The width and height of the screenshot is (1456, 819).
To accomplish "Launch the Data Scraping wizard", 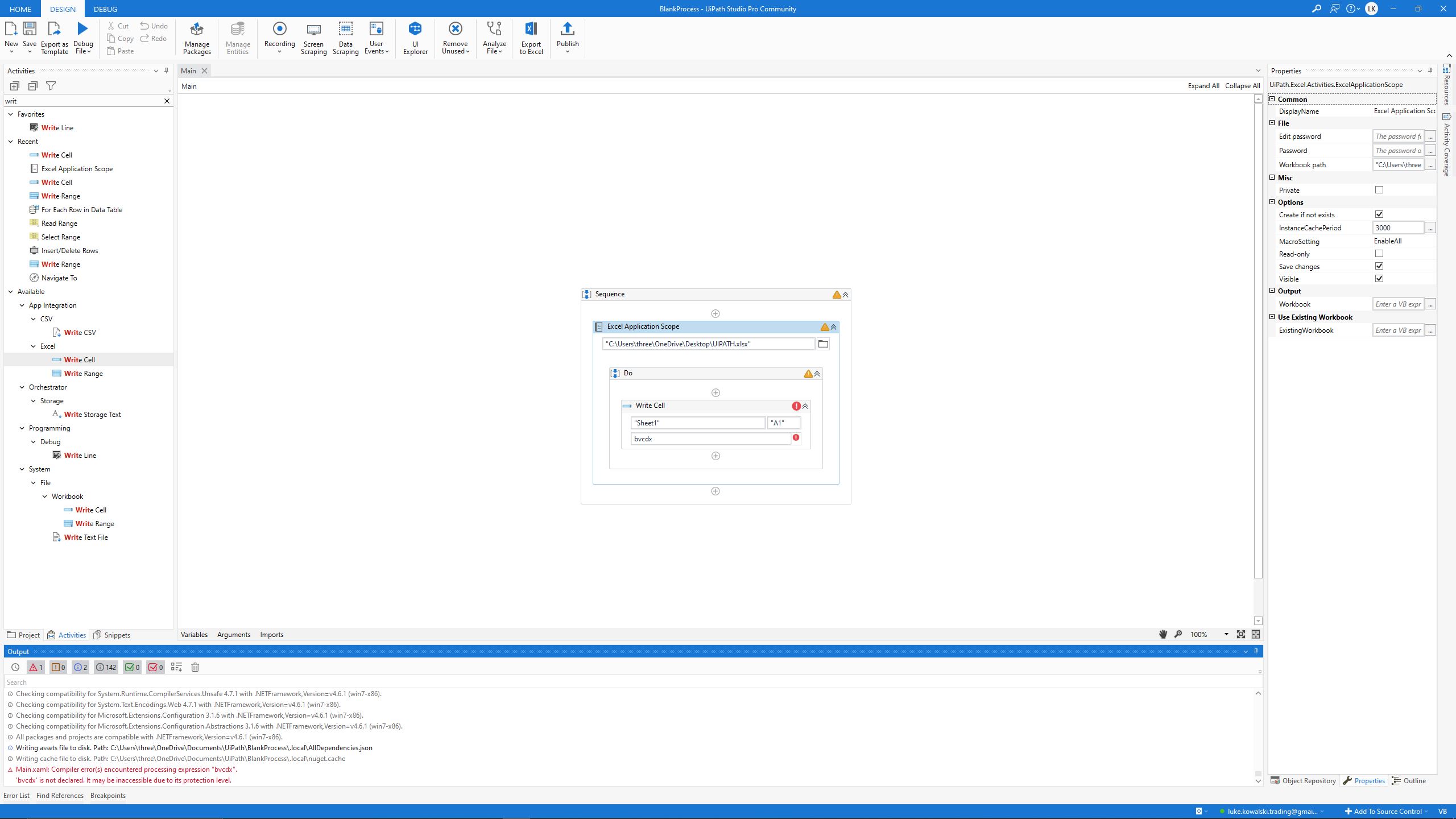I will coord(345,38).
